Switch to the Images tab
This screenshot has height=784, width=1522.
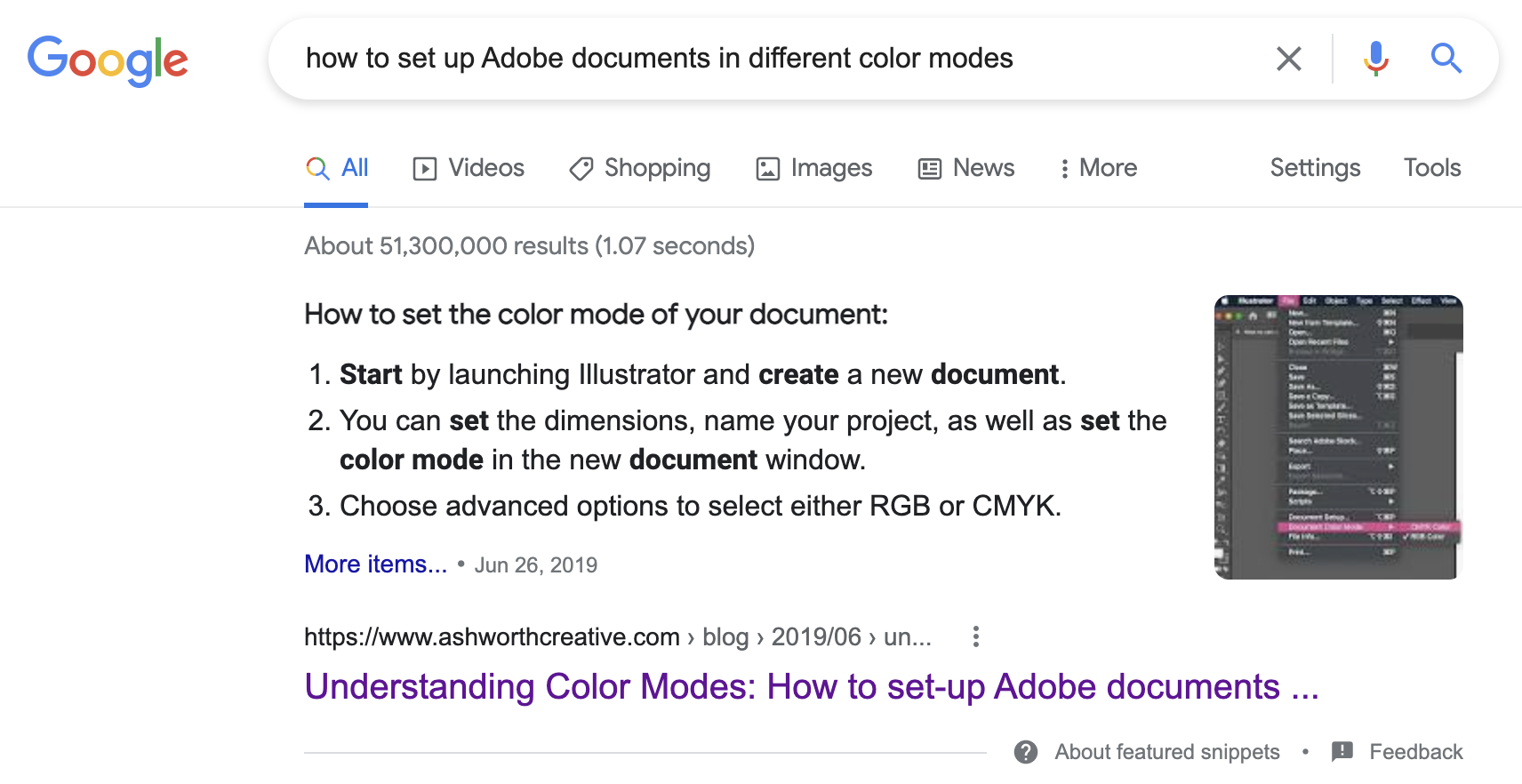click(x=813, y=168)
